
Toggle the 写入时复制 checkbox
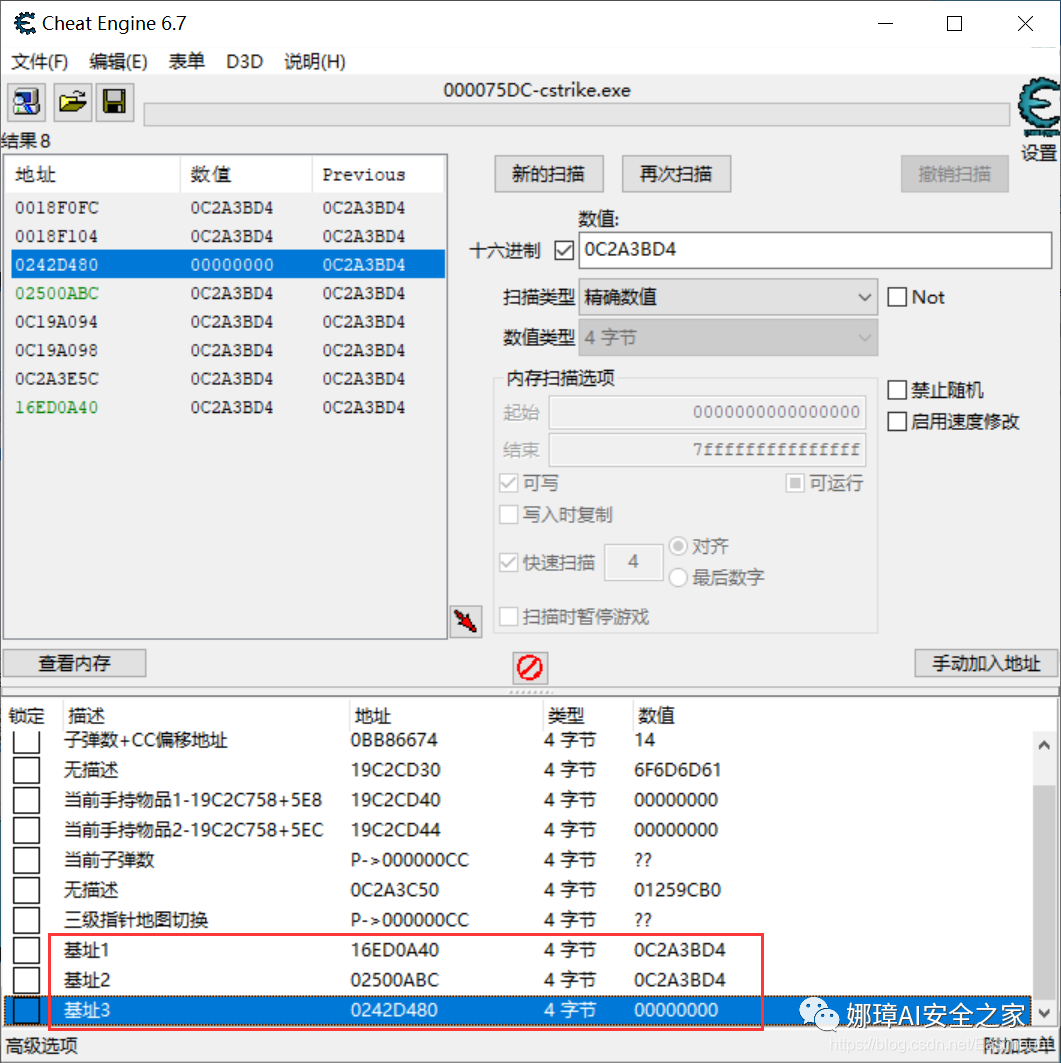coord(508,514)
